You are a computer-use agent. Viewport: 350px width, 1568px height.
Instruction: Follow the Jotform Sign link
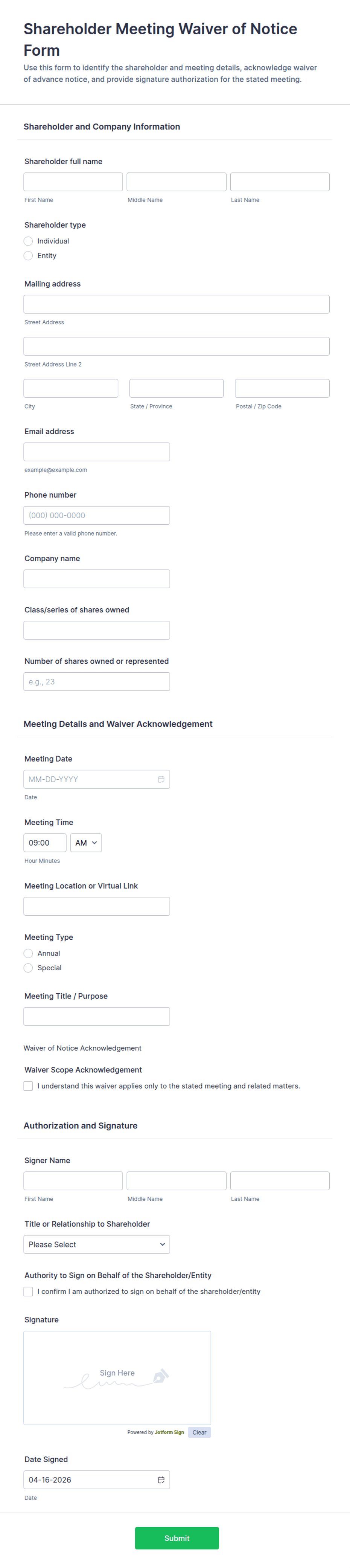click(169, 1432)
